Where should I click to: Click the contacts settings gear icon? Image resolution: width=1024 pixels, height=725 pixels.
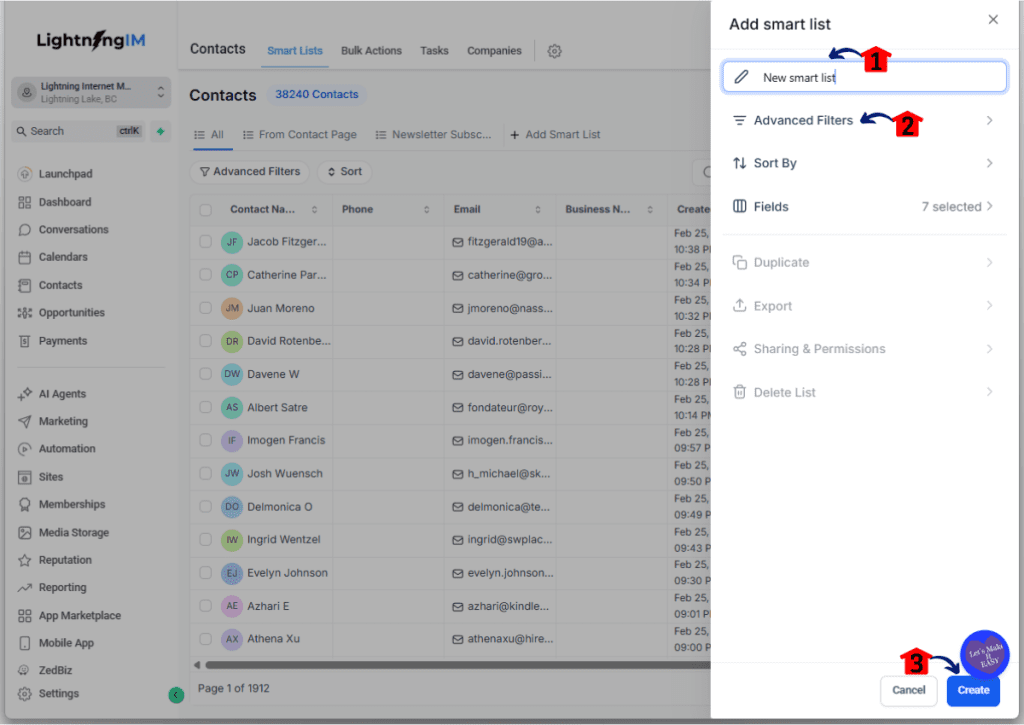[x=554, y=49]
